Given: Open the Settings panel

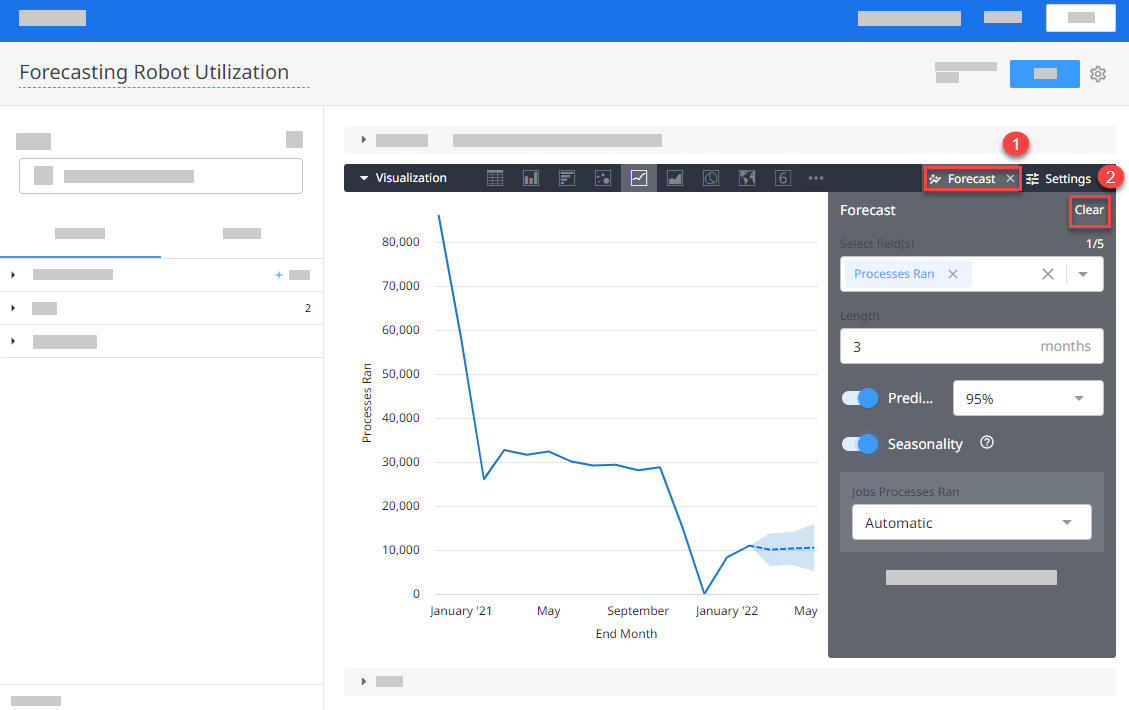Looking at the screenshot, I should 1059,177.
